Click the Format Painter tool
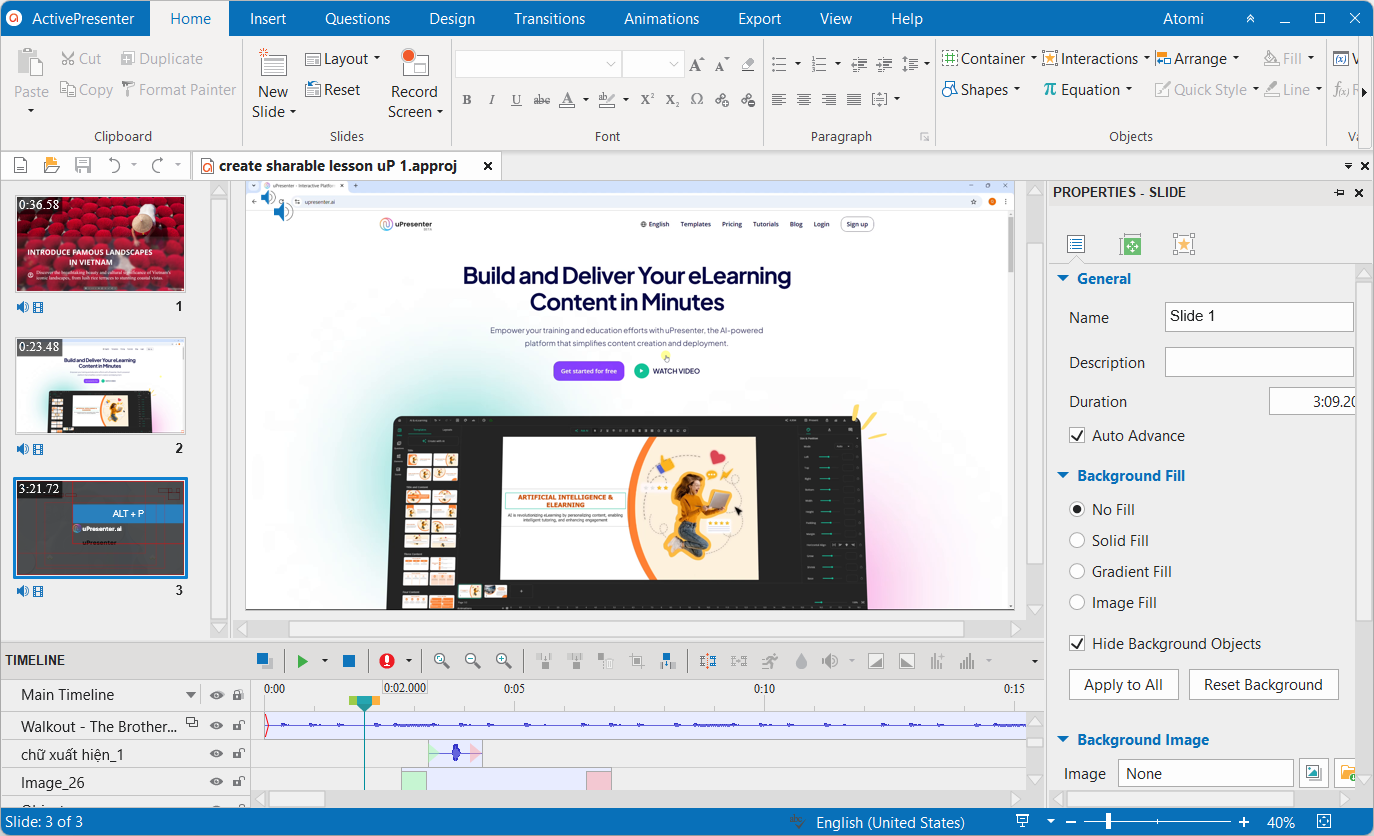This screenshot has width=1374, height=836. 179,89
